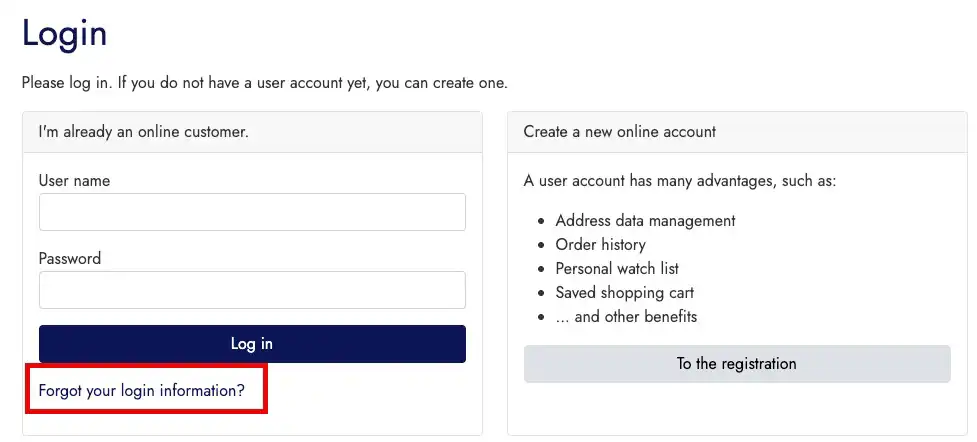Viewport: 977px width, 442px height.
Task: Click the Personal watch list item
Action: [x=619, y=269]
